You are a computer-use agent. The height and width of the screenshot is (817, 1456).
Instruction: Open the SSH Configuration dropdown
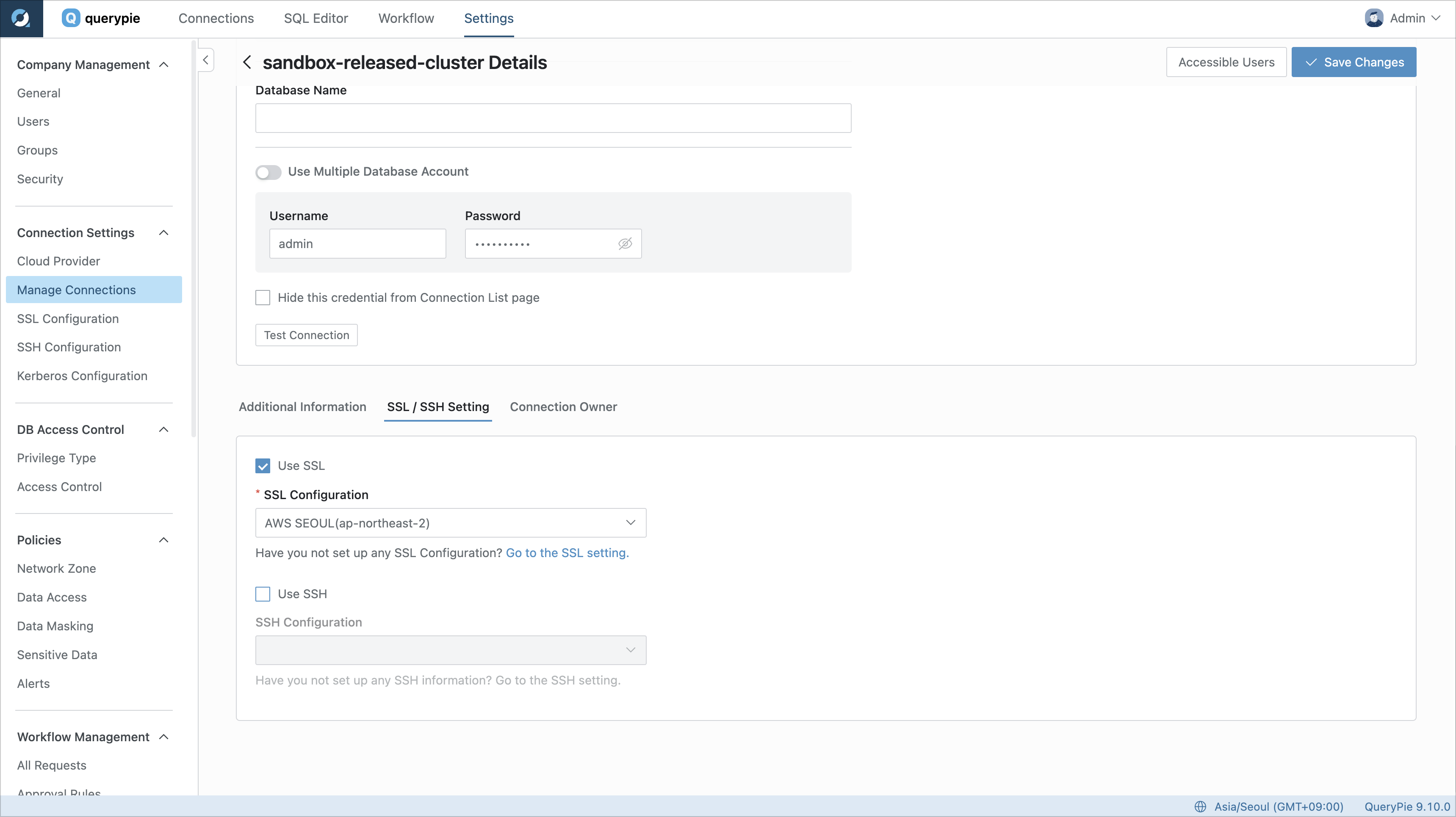[451, 650]
